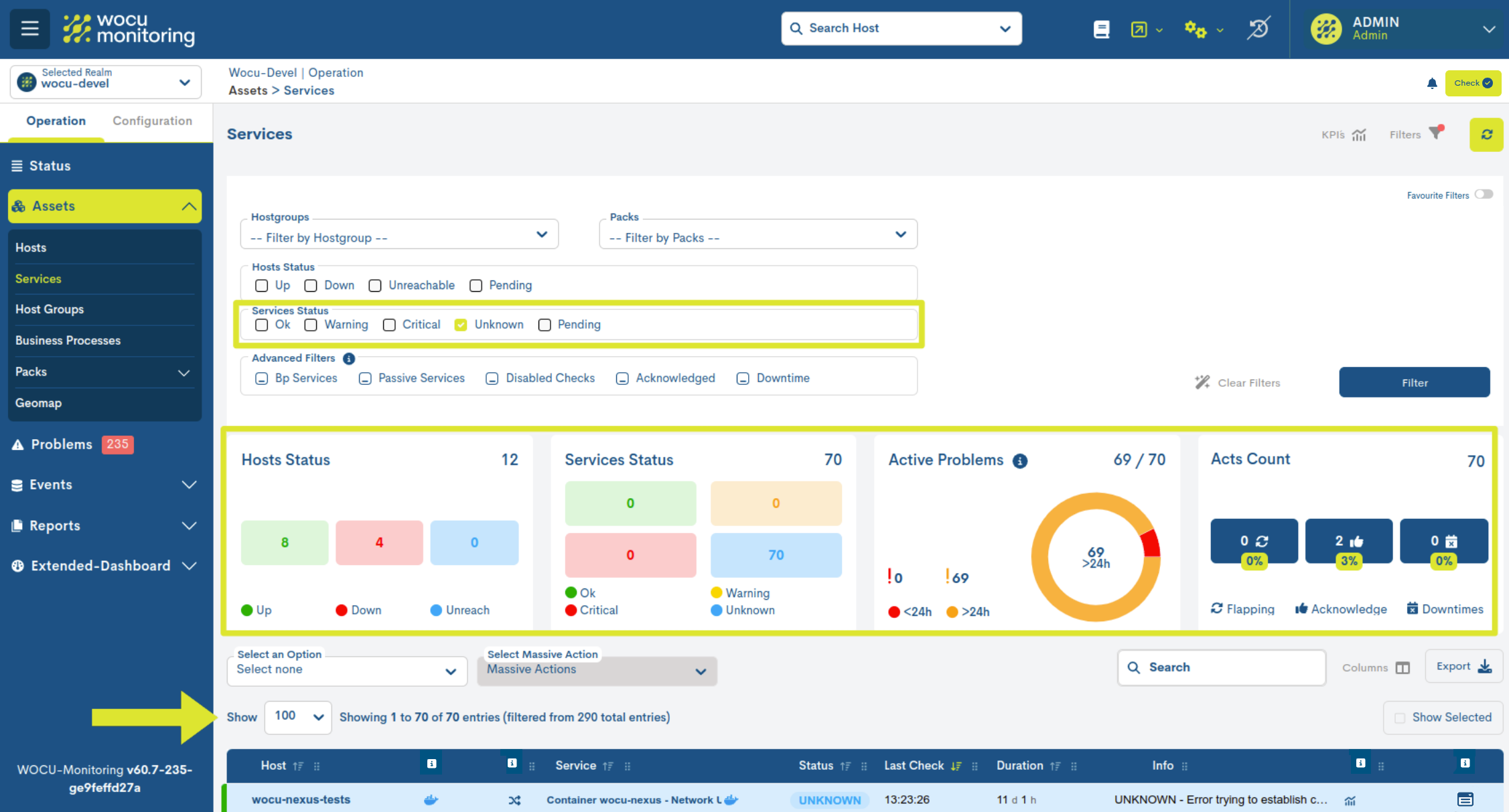Switch to the Configuration tab
Screen dimensions: 1509x812
click(152, 121)
